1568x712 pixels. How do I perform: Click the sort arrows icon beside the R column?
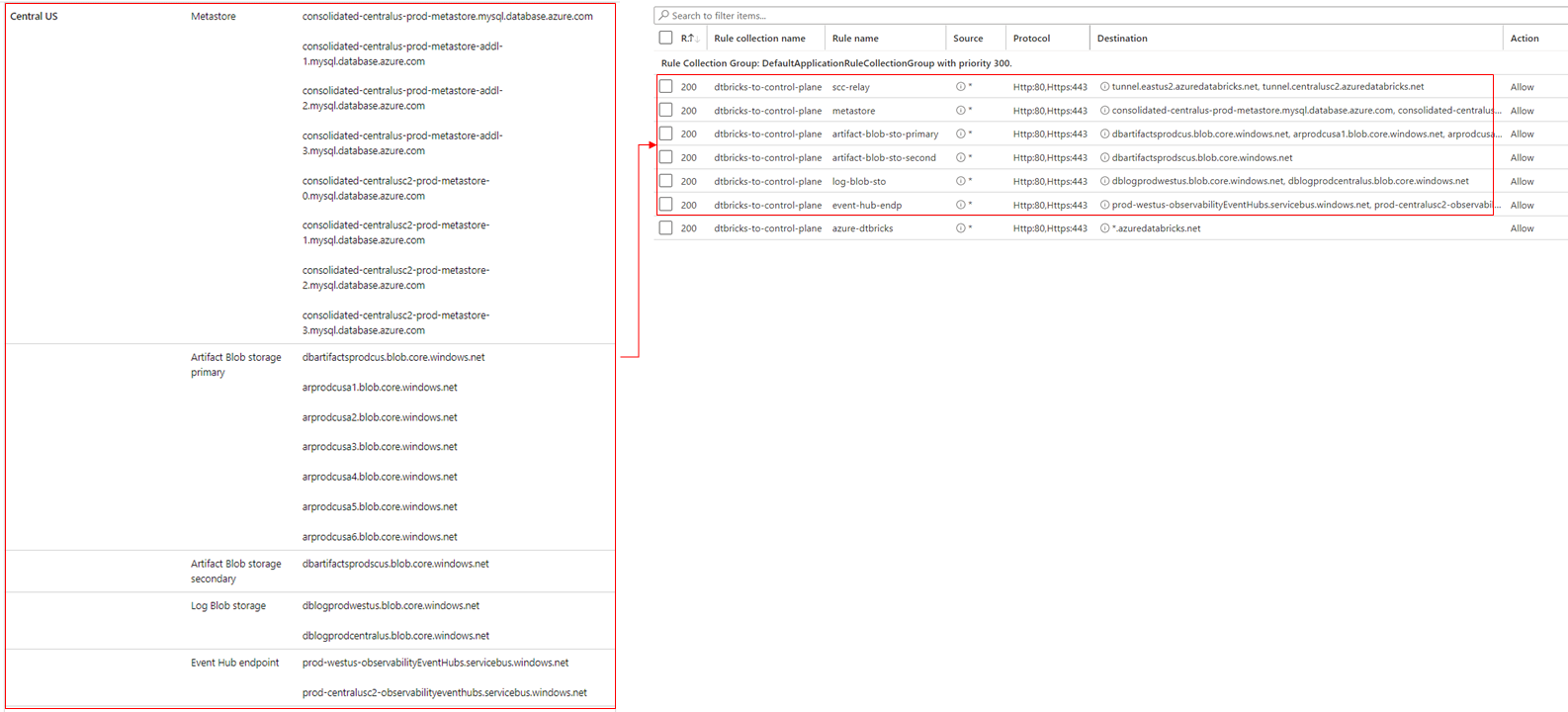tap(695, 39)
